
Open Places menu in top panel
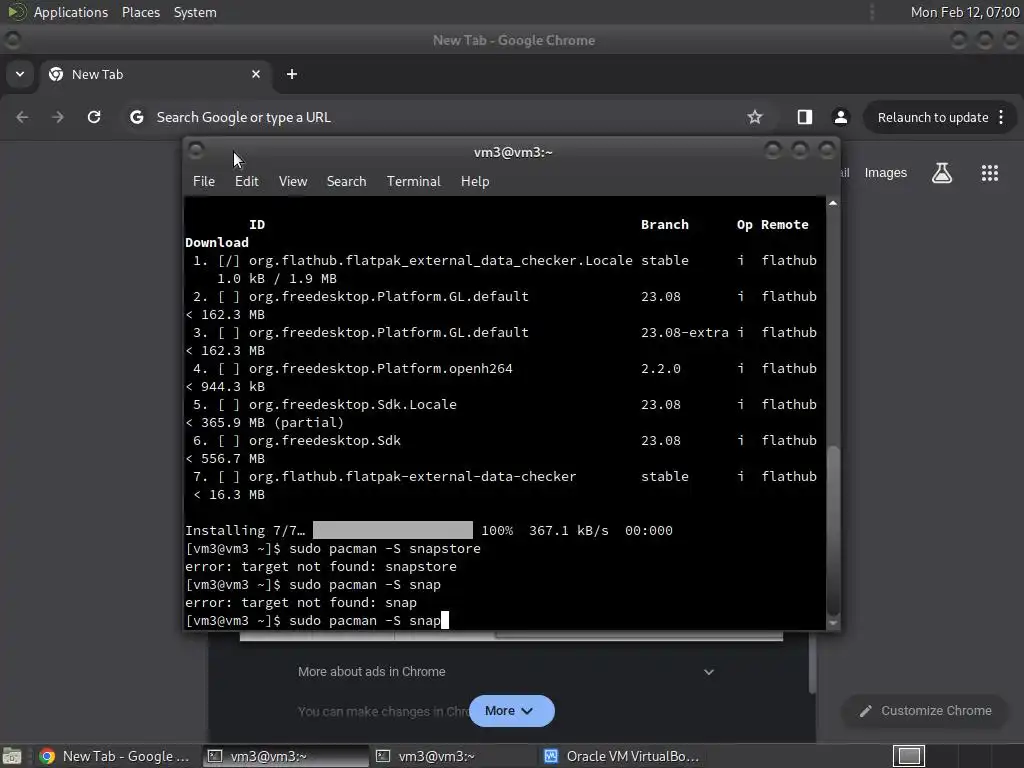coord(140,12)
